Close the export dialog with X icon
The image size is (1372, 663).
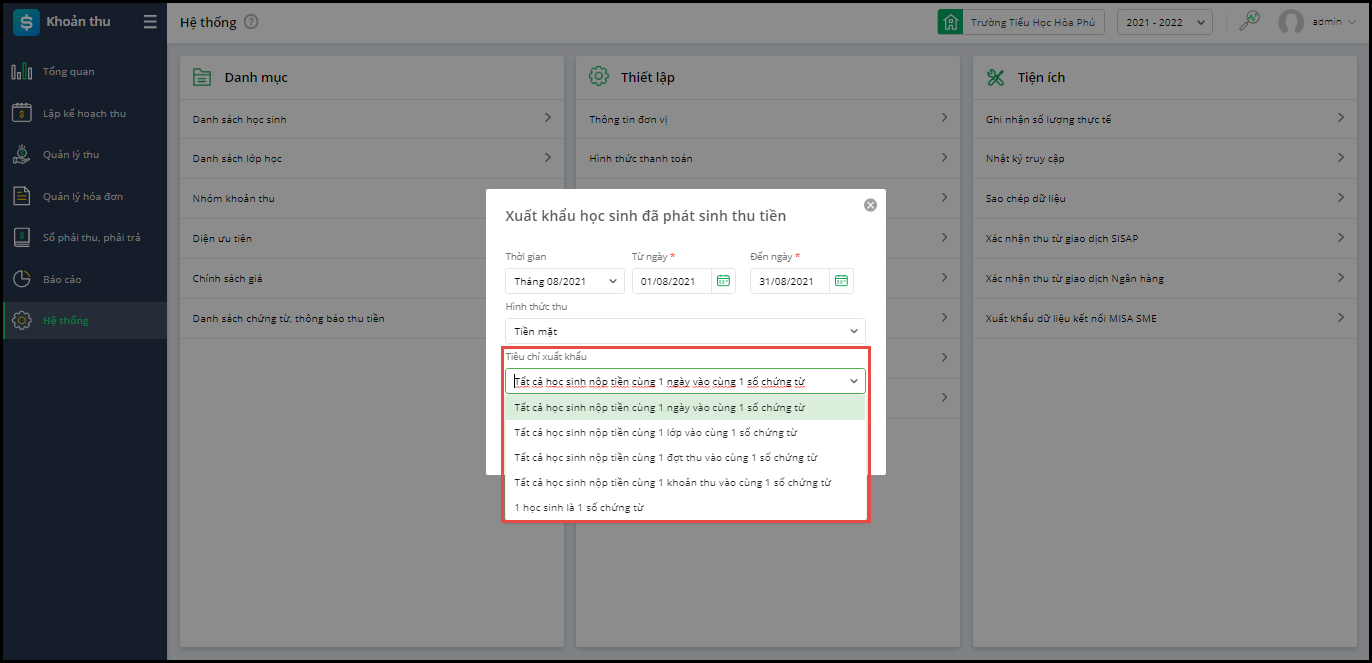pyautogui.click(x=870, y=205)
